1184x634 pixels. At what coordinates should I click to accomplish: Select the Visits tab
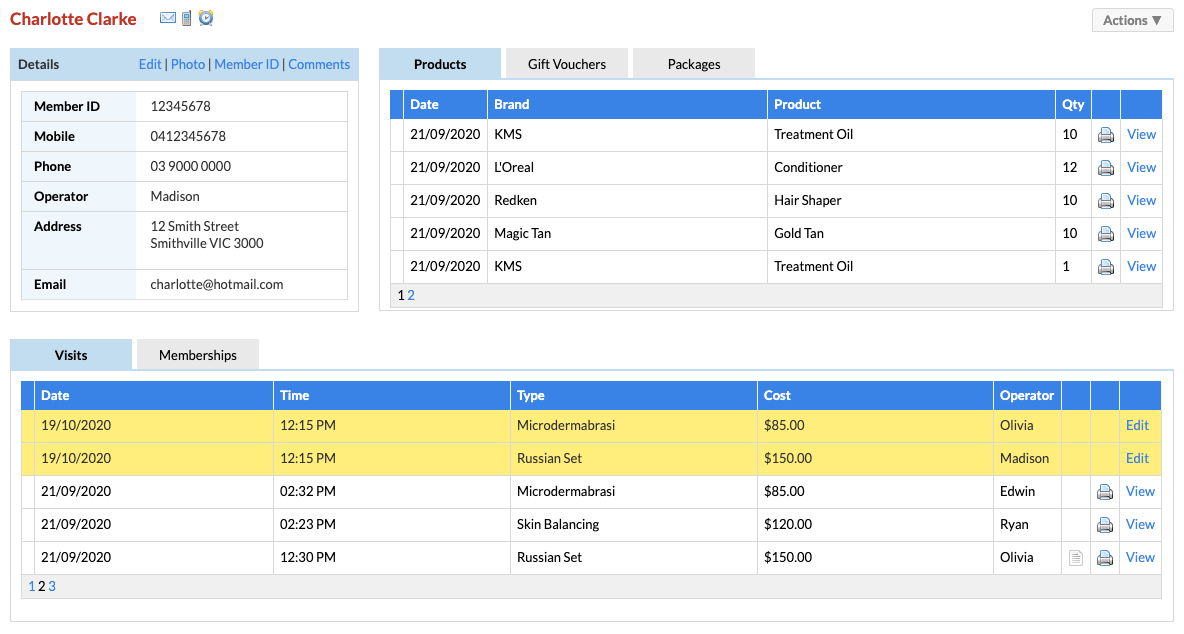71,355
